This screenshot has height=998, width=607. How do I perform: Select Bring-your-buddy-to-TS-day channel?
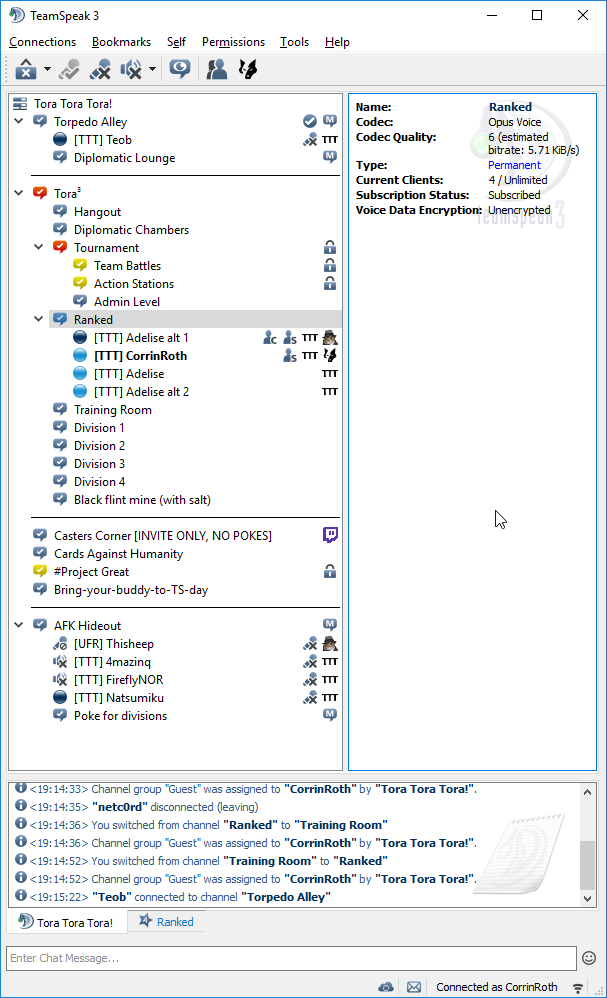tap(130, 590)
